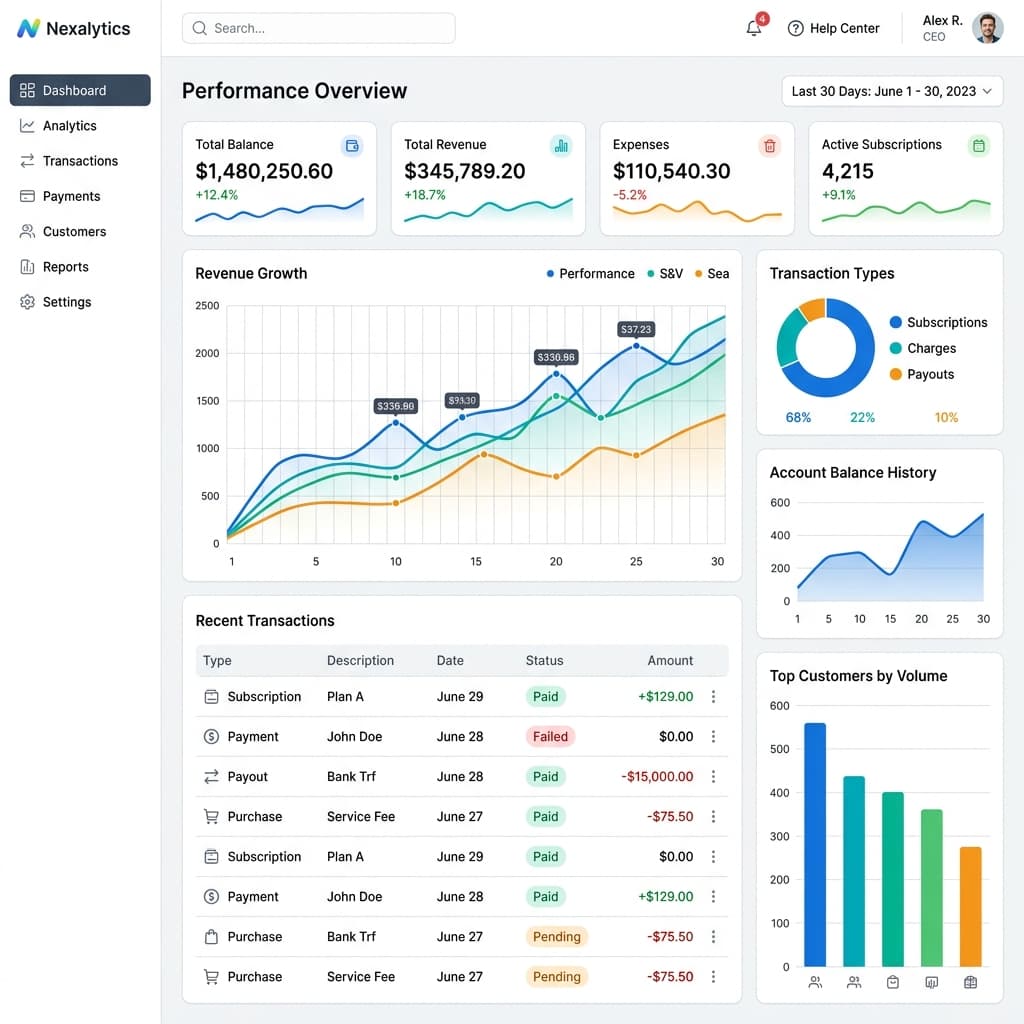
Task: Click Pending badge on Bank Trf Purchase row
Action: [x=556, y=936]
